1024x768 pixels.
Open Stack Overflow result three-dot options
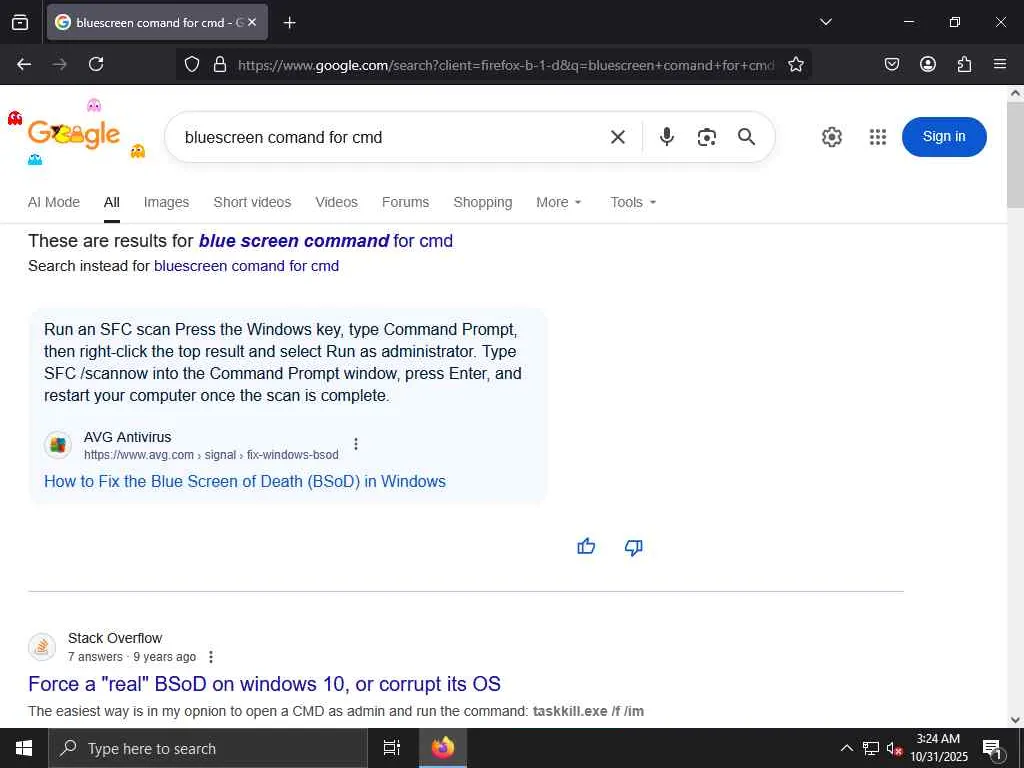pyautogui.click(x=210, y=657)
